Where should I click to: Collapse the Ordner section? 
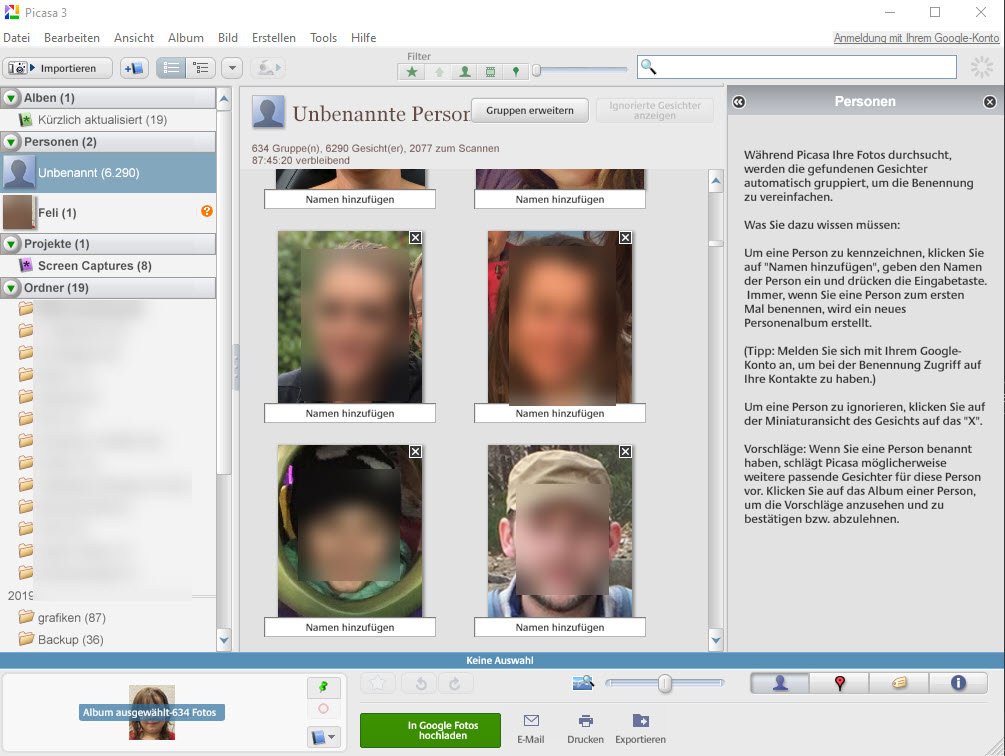pyautogui.click(x=11, y=288)
